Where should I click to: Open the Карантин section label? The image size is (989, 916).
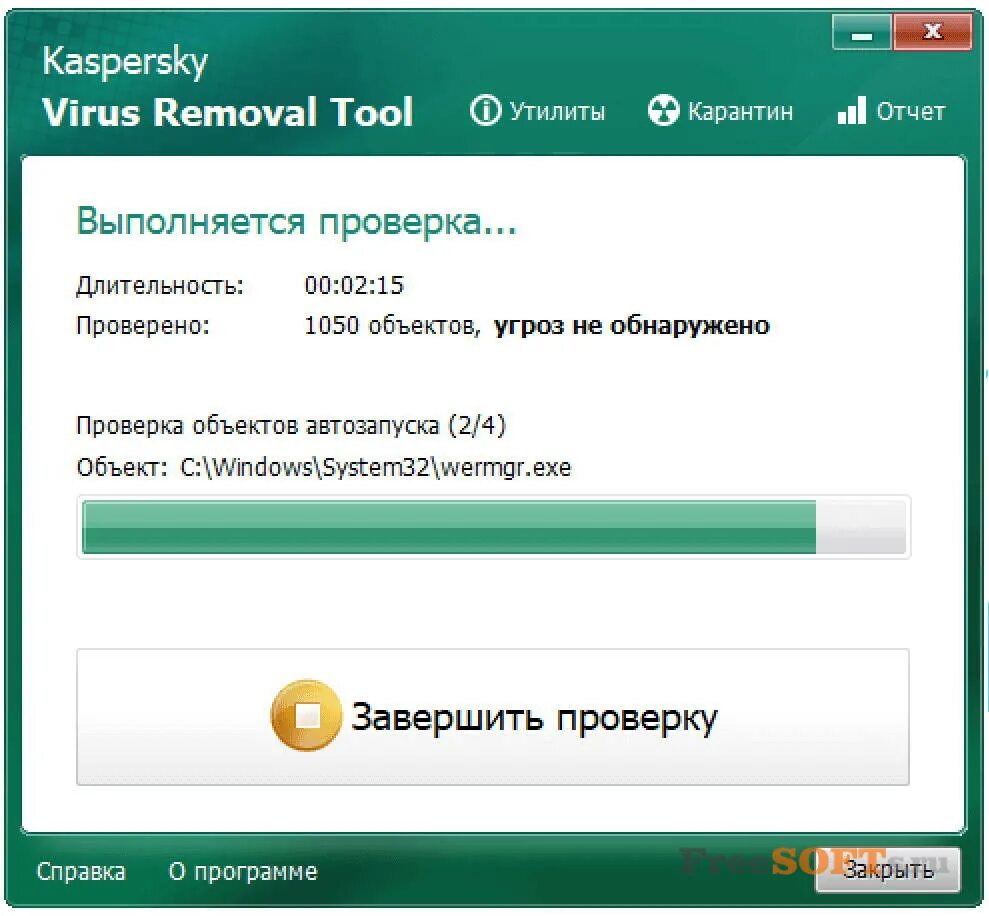[x=740, y=112]
